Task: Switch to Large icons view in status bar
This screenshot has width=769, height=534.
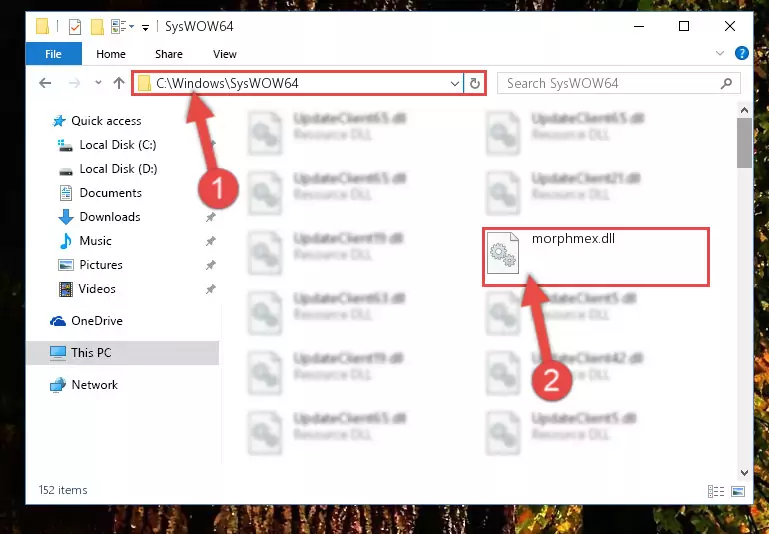Action: coord(738,491)
